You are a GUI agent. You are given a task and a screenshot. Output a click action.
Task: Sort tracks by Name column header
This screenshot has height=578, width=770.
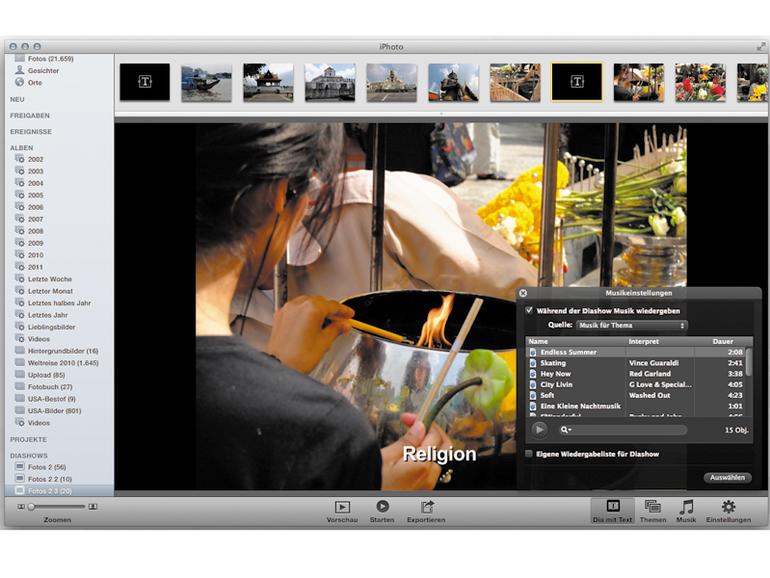click(576, 341)
